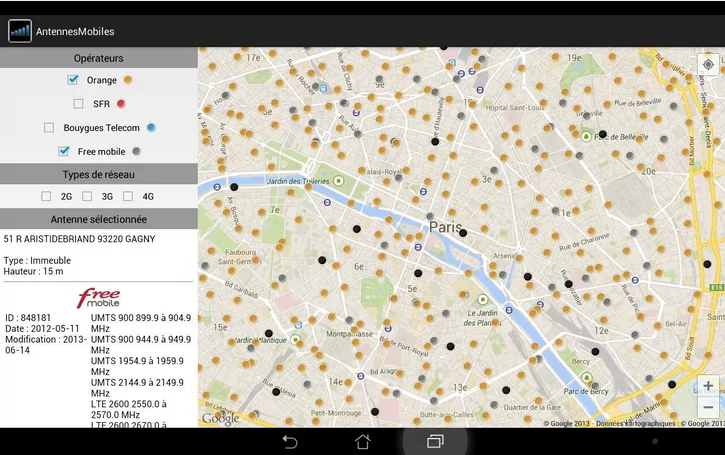The height and width of the screenshot is (455, 725).
Task: Click the Opérateurs section header
Action: point(99,59)
